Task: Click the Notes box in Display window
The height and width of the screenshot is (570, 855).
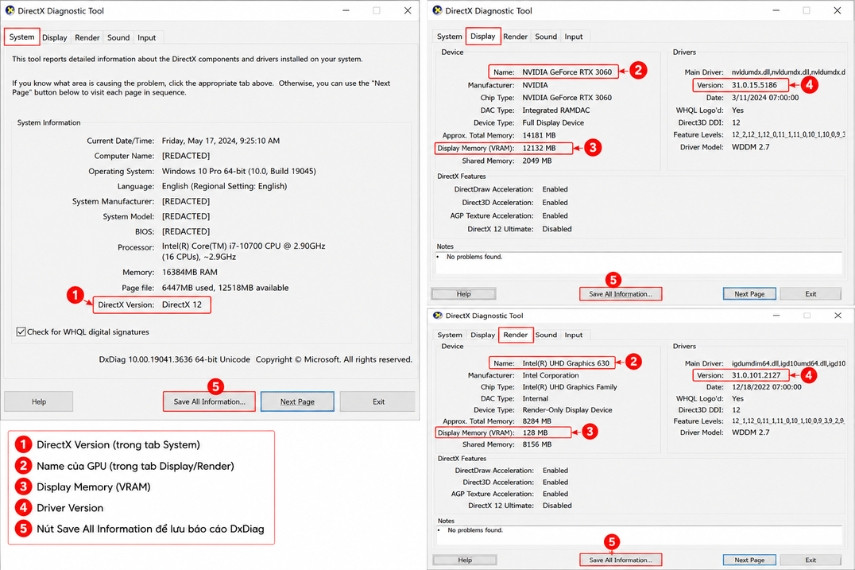Action: [x=639, y=263]
